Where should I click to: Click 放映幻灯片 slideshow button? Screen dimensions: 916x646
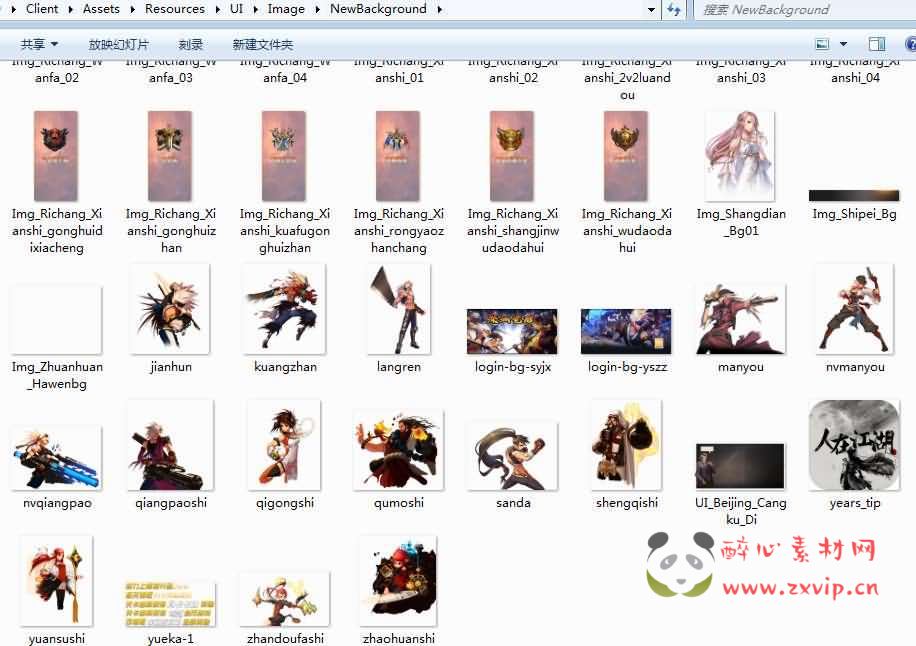pos(118,44)
